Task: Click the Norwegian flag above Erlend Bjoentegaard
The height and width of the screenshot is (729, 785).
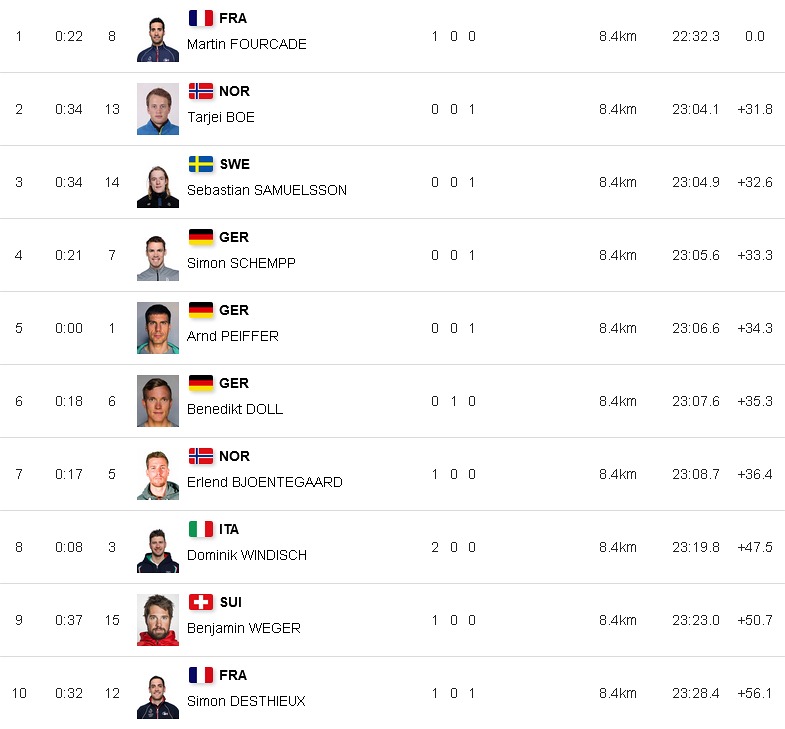Action: (x=201, y=456)
